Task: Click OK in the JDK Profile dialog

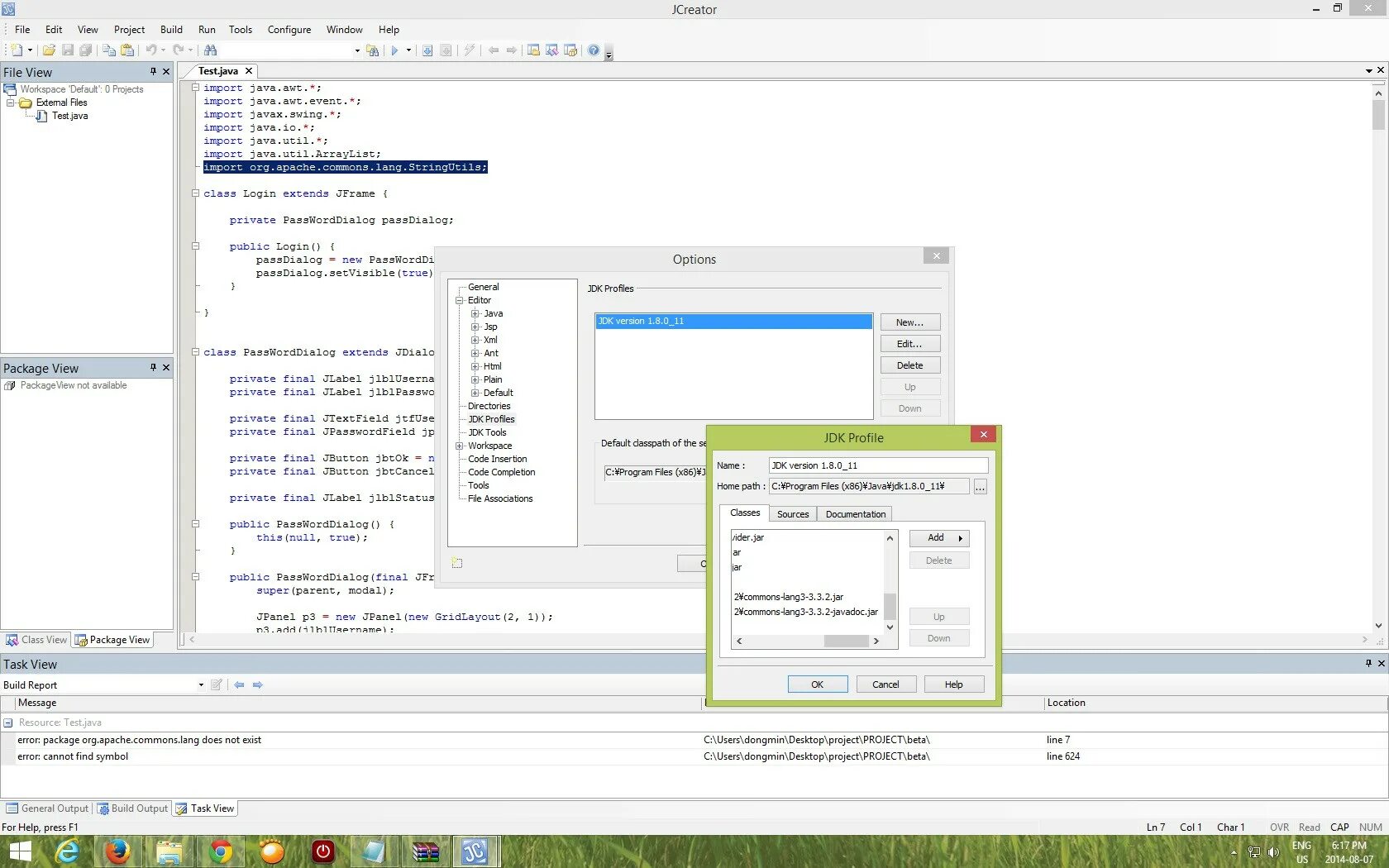Action: tap(818, 684)
